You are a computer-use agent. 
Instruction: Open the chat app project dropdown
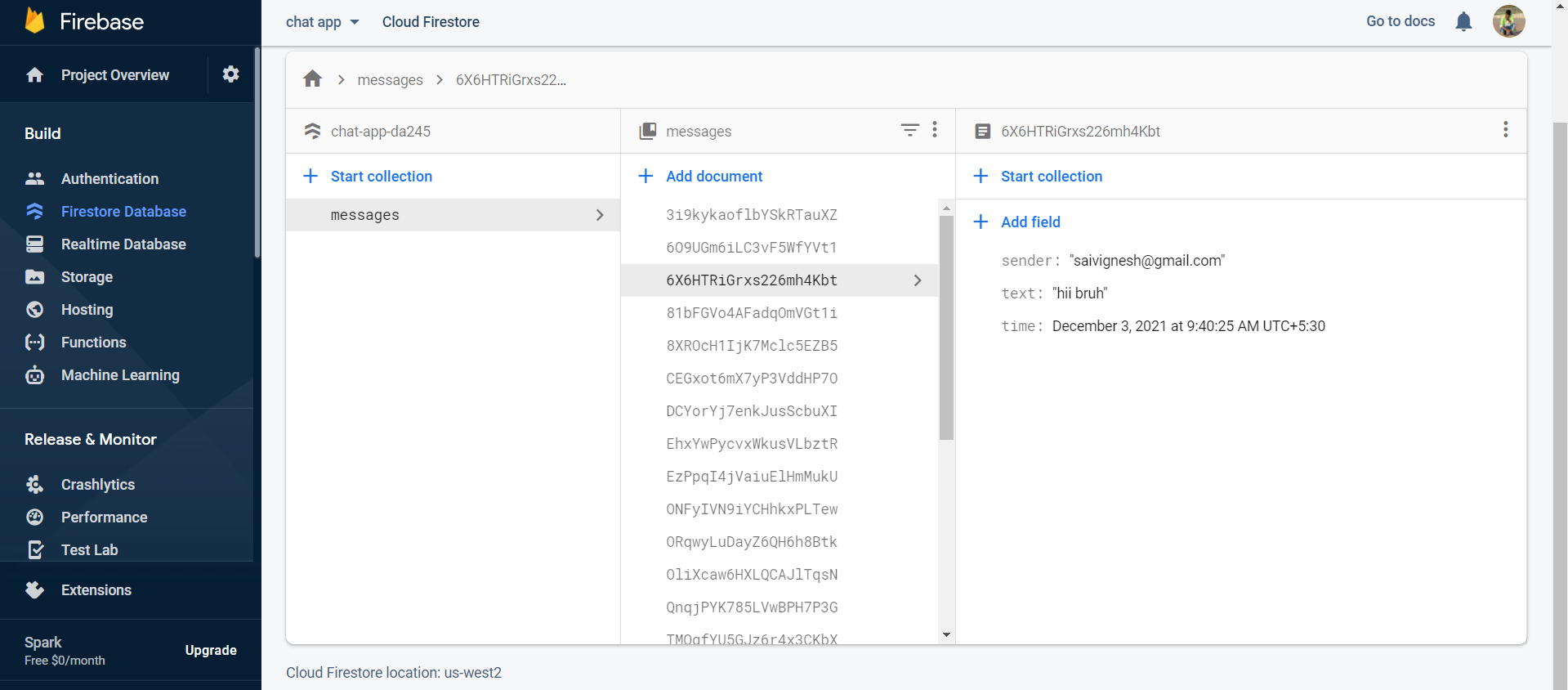pyautogui.click(x=322, y=22)
